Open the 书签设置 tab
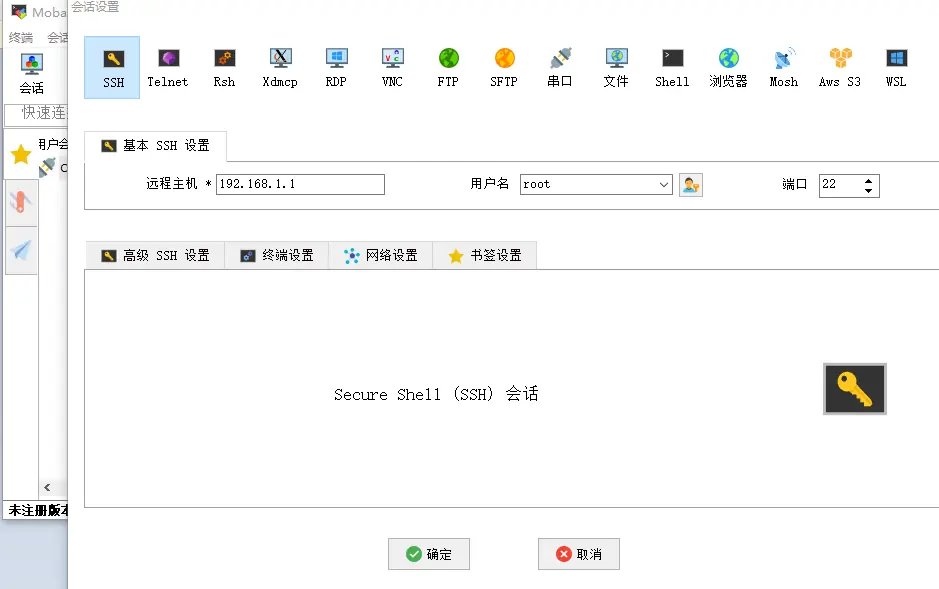 pyautogui.click(x=485, y=255)
